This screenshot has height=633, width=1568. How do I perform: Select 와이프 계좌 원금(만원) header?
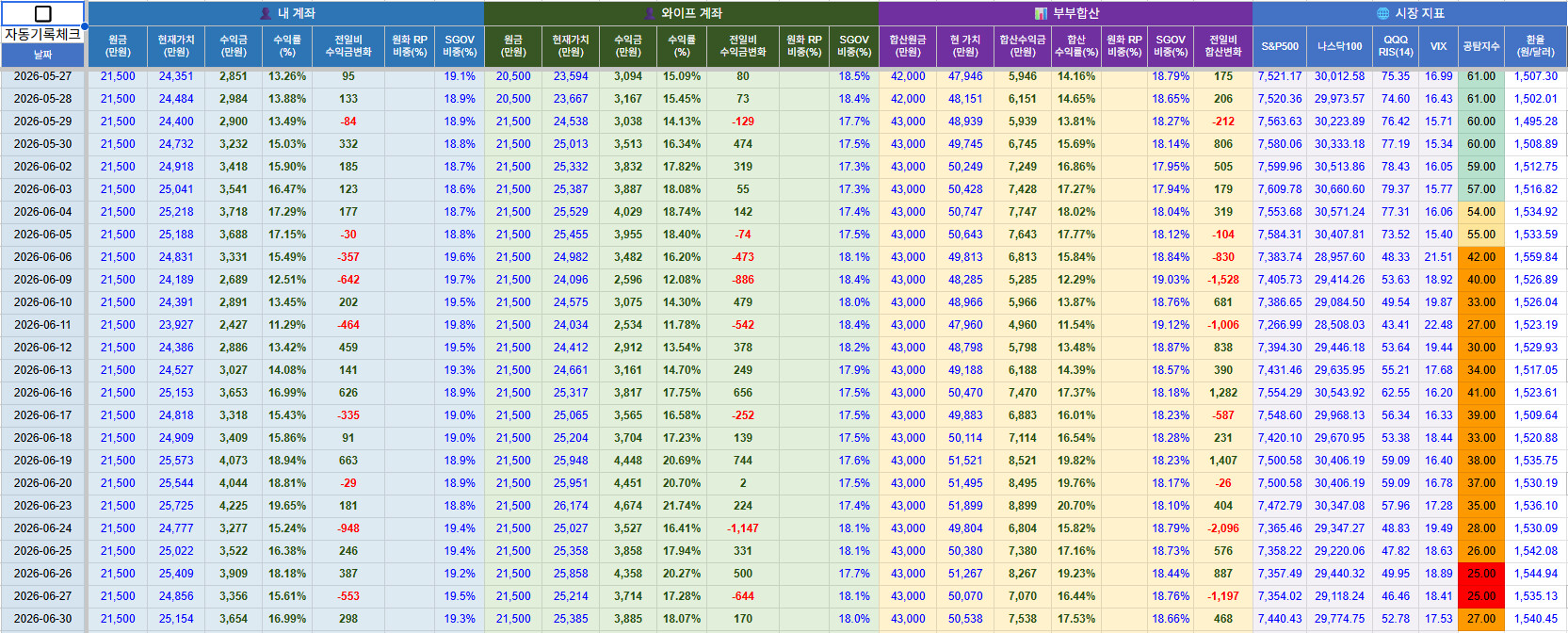(513, 46)
